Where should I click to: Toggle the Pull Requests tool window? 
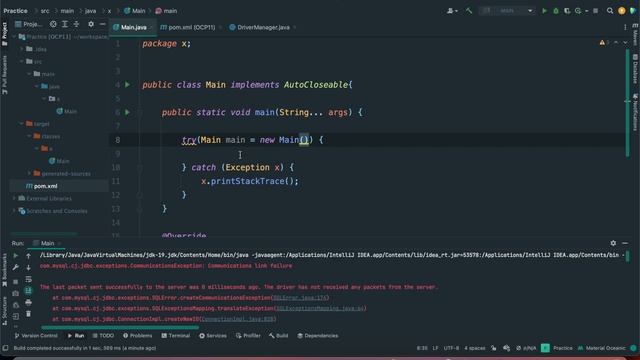tap(4, 75)
